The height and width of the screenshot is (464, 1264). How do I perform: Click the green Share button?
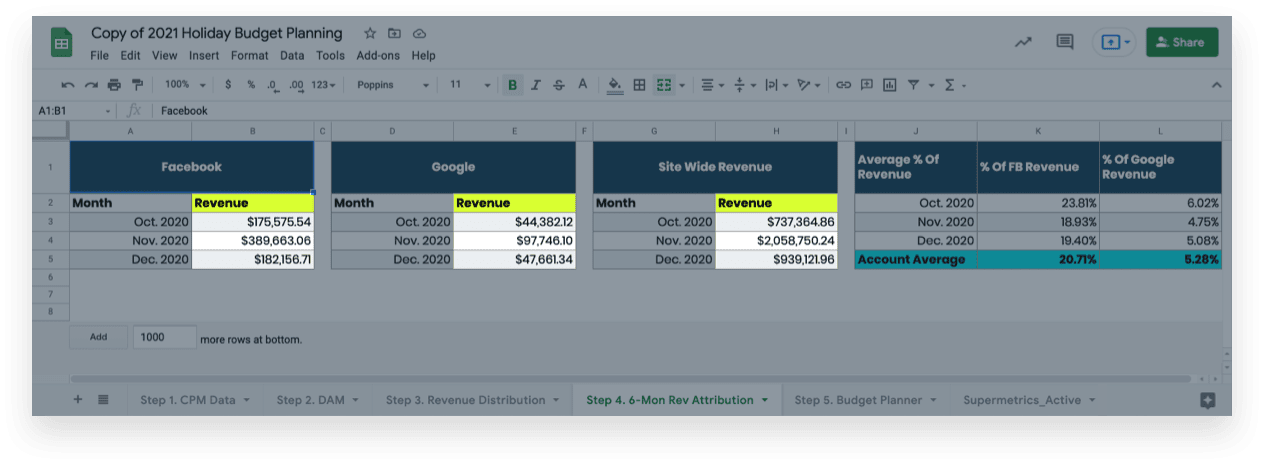1181,42
